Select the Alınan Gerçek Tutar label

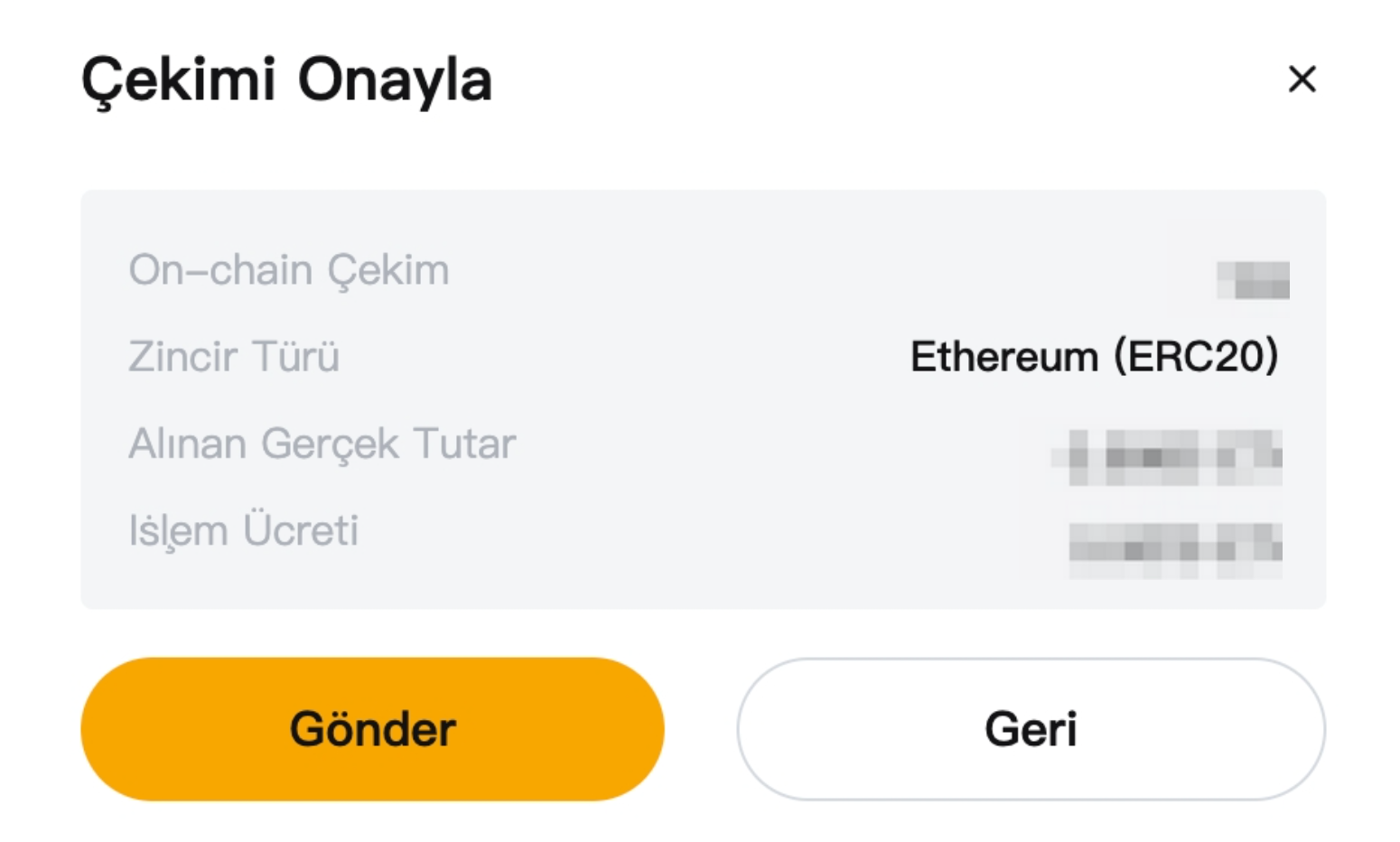(322, 444)
